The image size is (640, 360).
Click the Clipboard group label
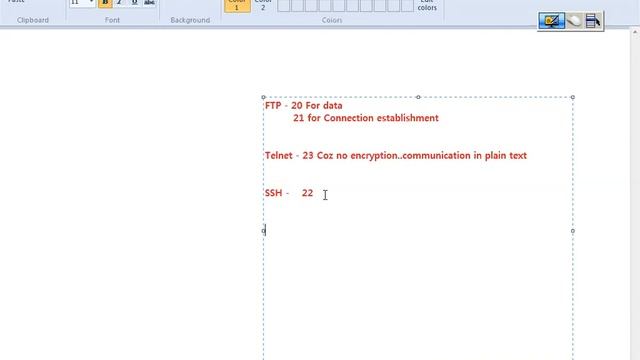coord(33,20)
